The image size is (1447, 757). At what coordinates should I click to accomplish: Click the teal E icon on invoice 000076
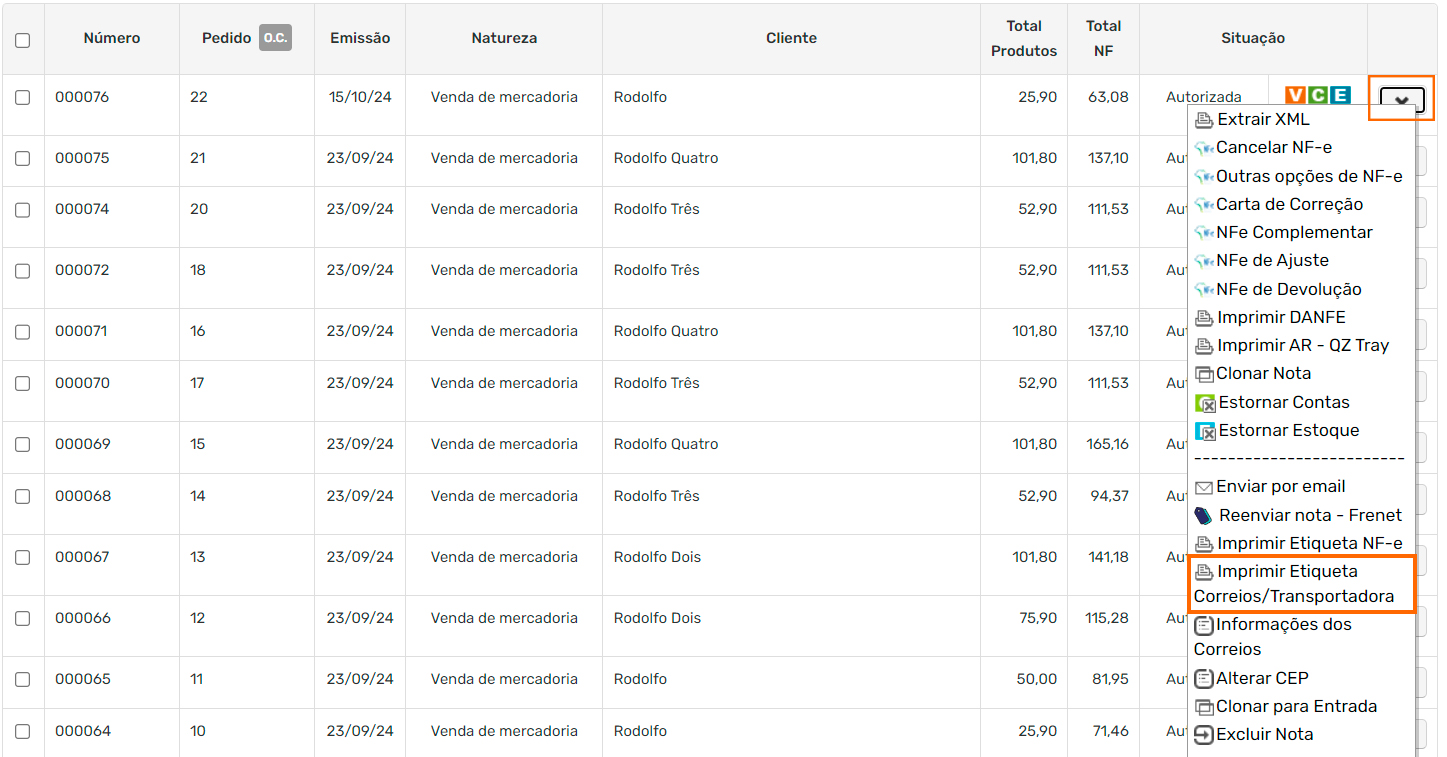pos(1340,95)
